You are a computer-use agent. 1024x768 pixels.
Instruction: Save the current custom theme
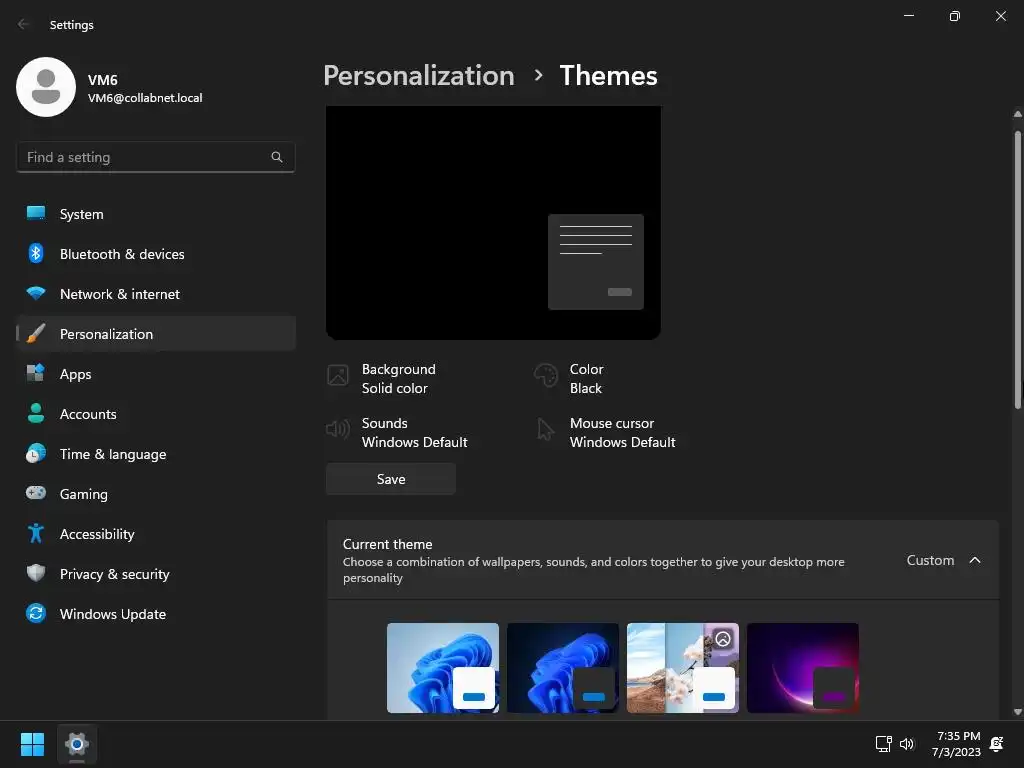(x=391, y=479)
